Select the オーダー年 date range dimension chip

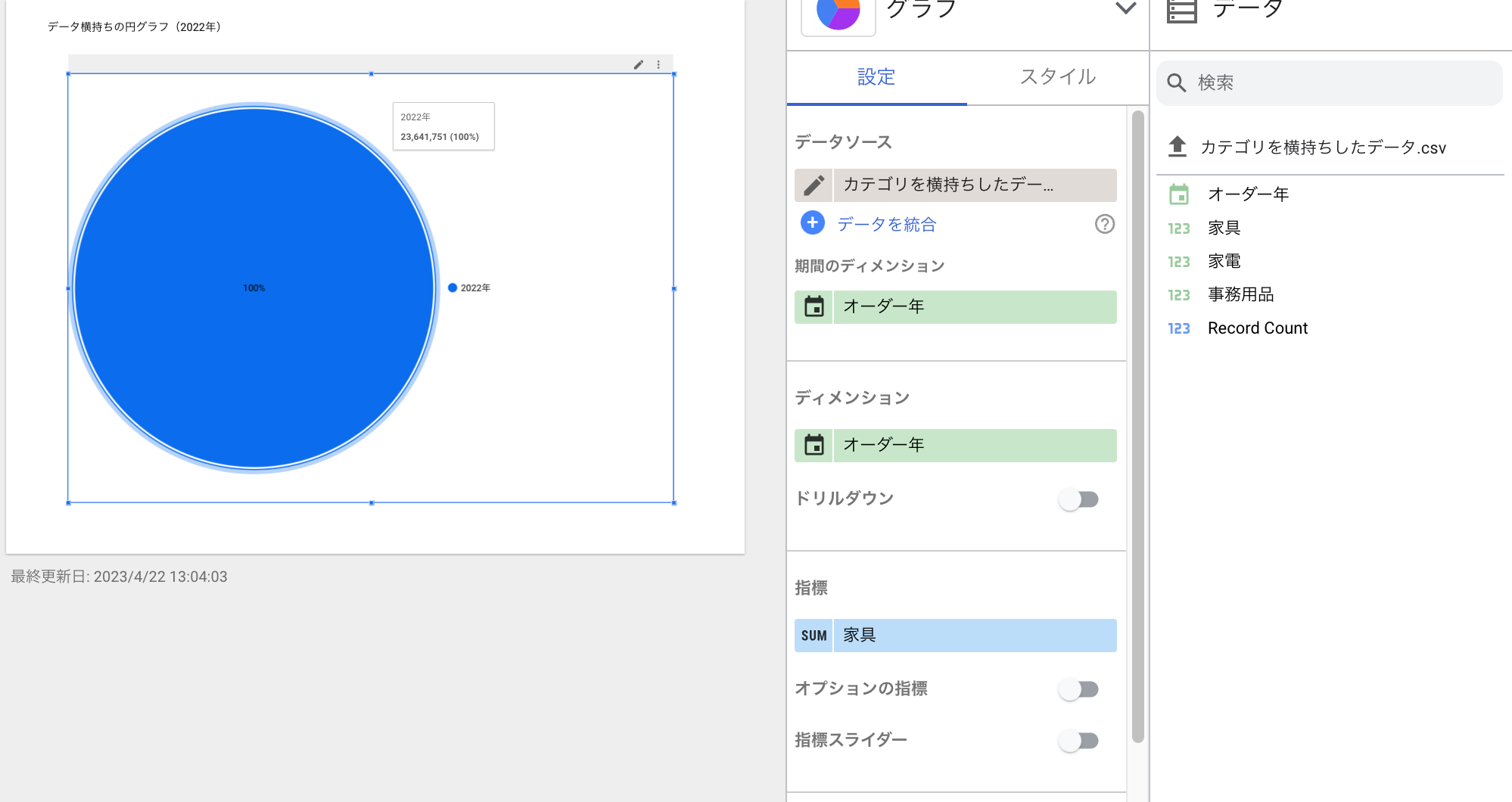point(975,307)
